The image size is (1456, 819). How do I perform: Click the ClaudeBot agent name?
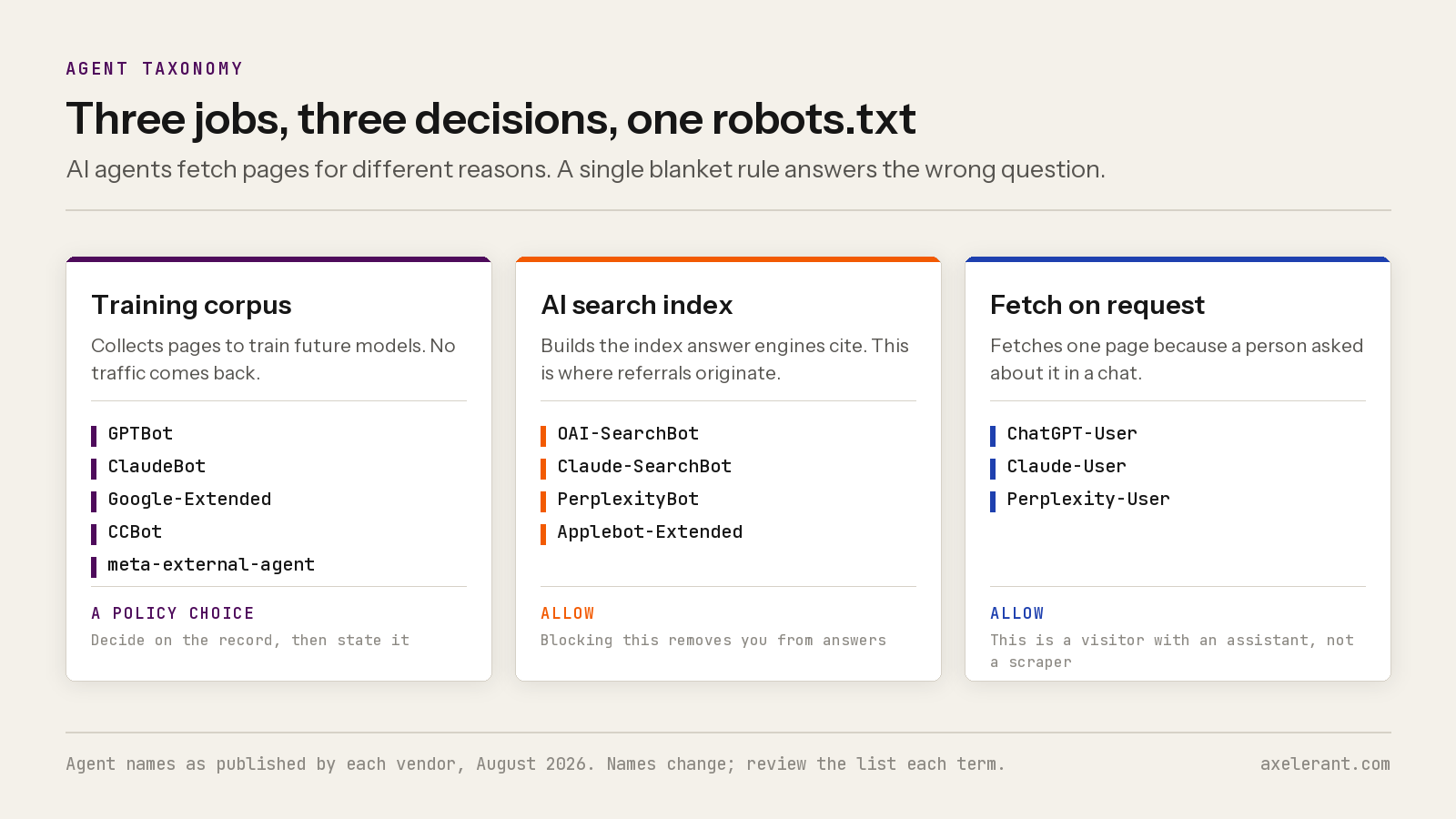click(x=157, y=467)
